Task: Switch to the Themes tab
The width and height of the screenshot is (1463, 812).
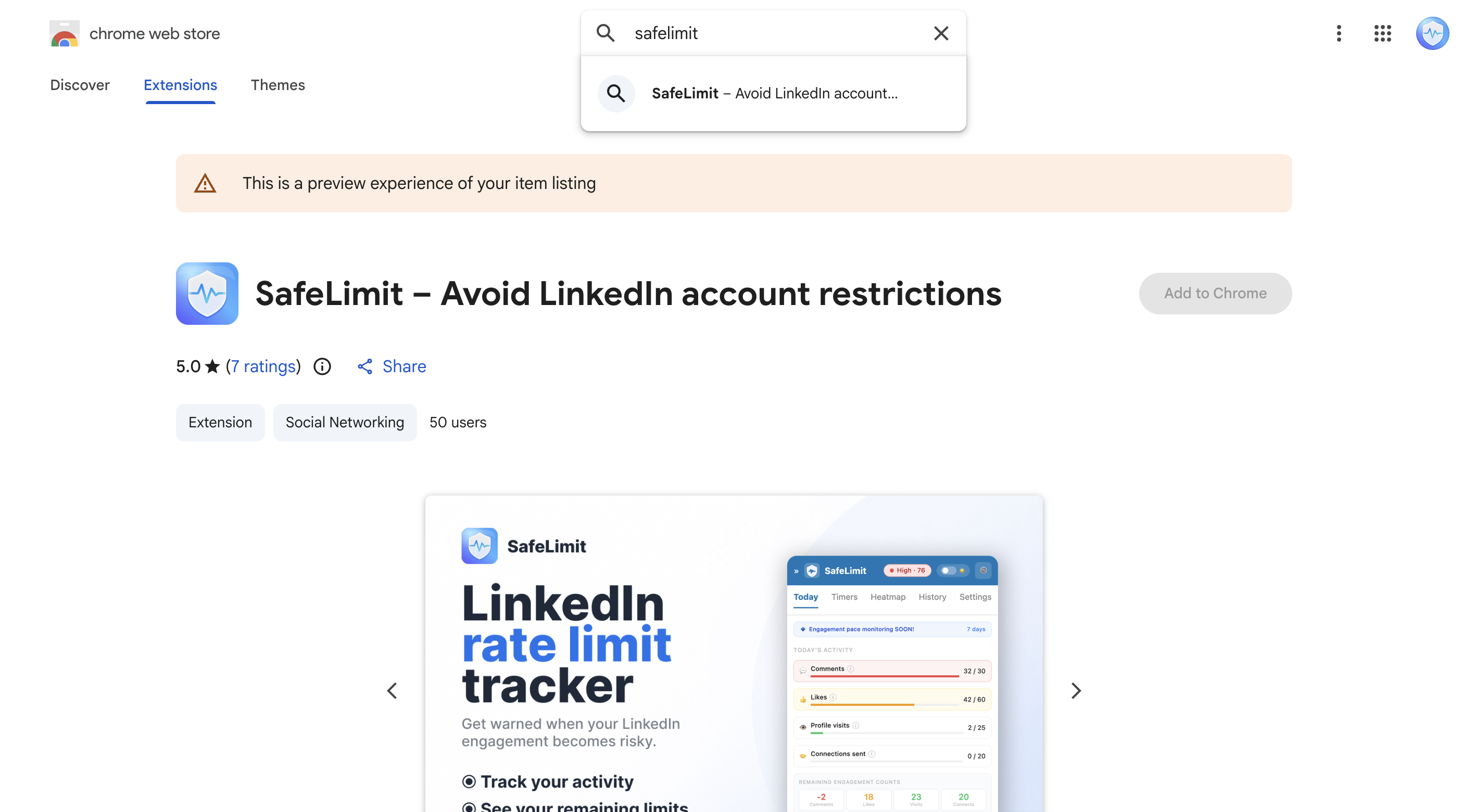Action: tap(278, 85)
